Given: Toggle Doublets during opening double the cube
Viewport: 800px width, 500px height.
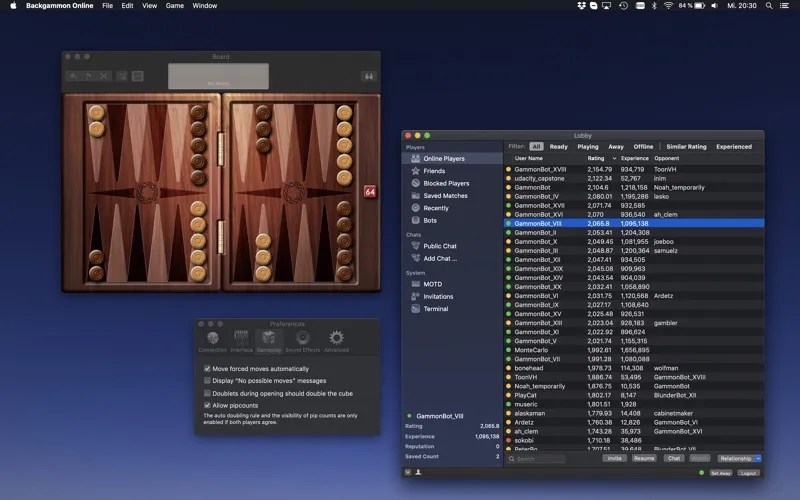Looking at the screenshot, I should click(x=207, y=393).
